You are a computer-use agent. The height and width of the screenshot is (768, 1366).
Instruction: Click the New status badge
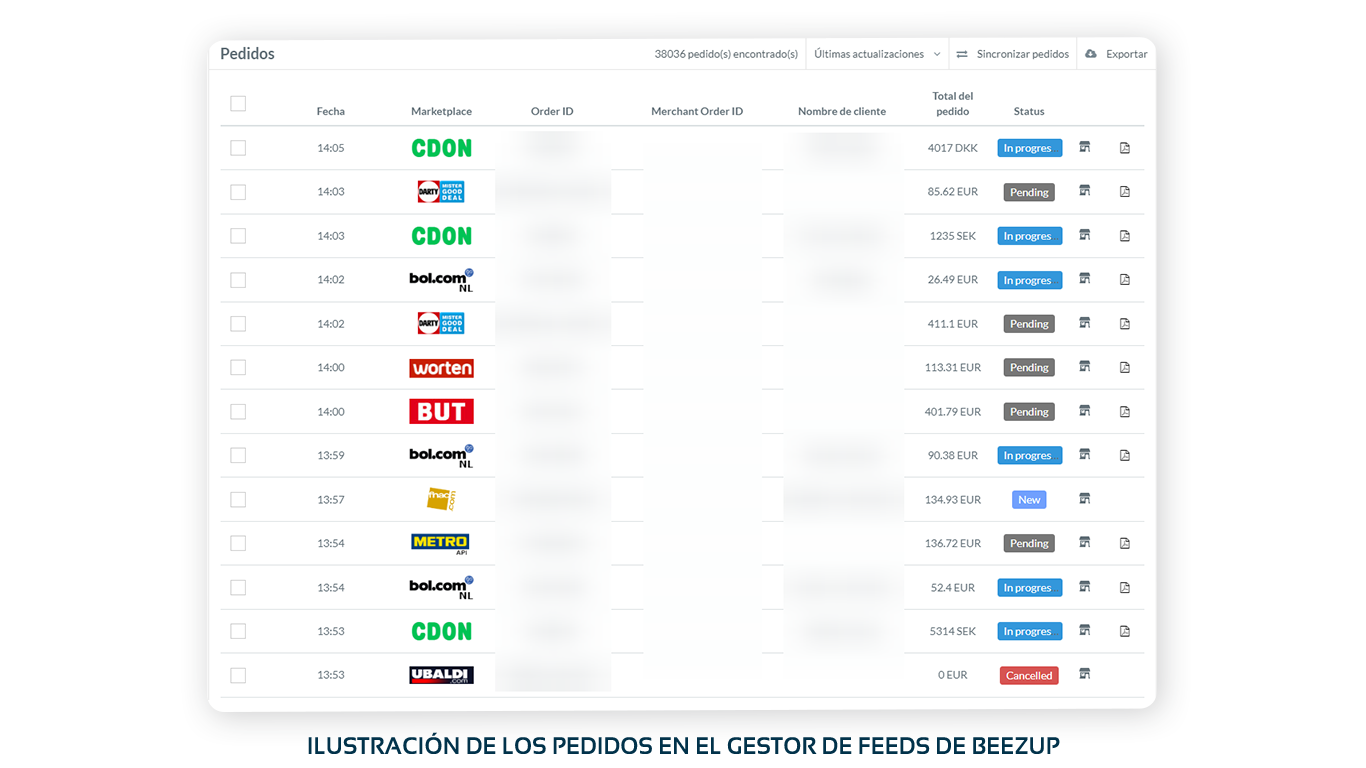1029,500
